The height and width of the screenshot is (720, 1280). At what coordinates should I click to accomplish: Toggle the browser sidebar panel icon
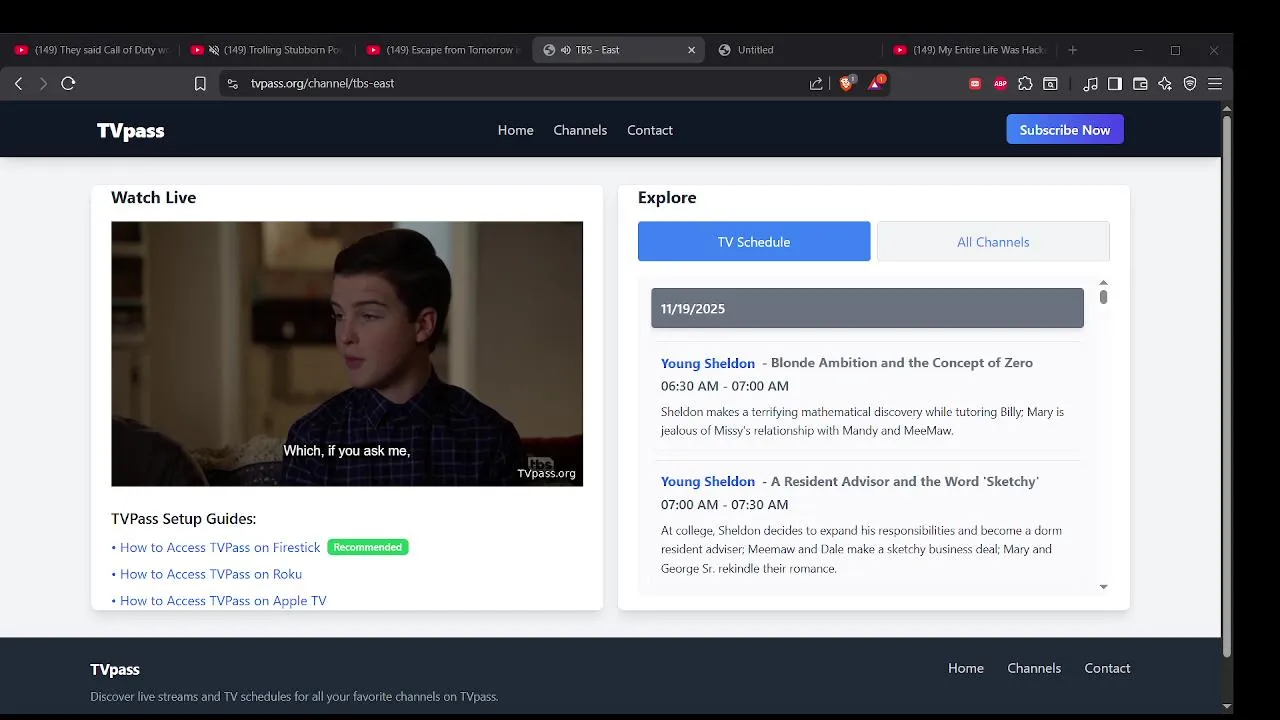[x=1115, y=84]
